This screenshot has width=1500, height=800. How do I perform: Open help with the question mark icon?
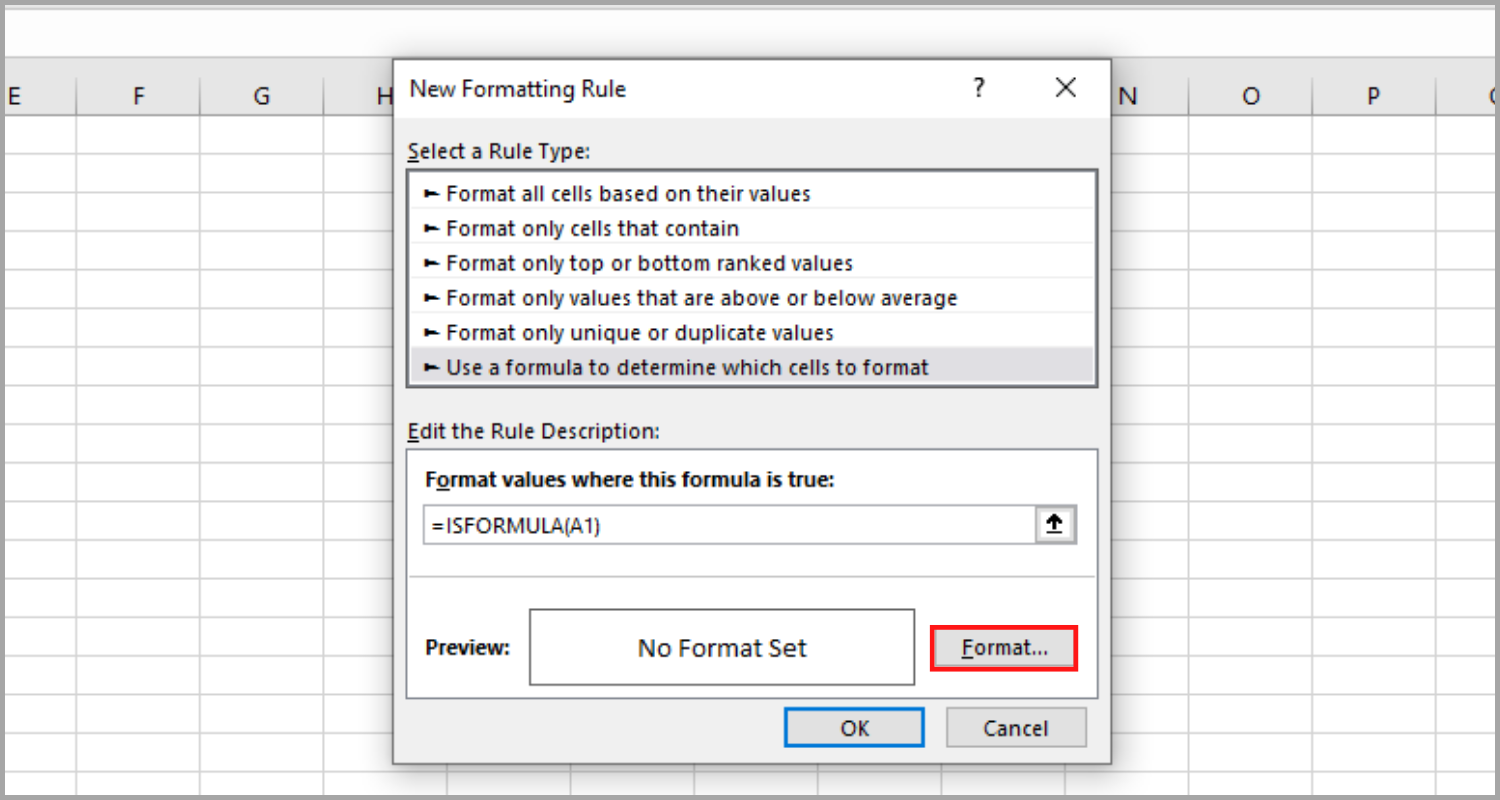(978, 88)
